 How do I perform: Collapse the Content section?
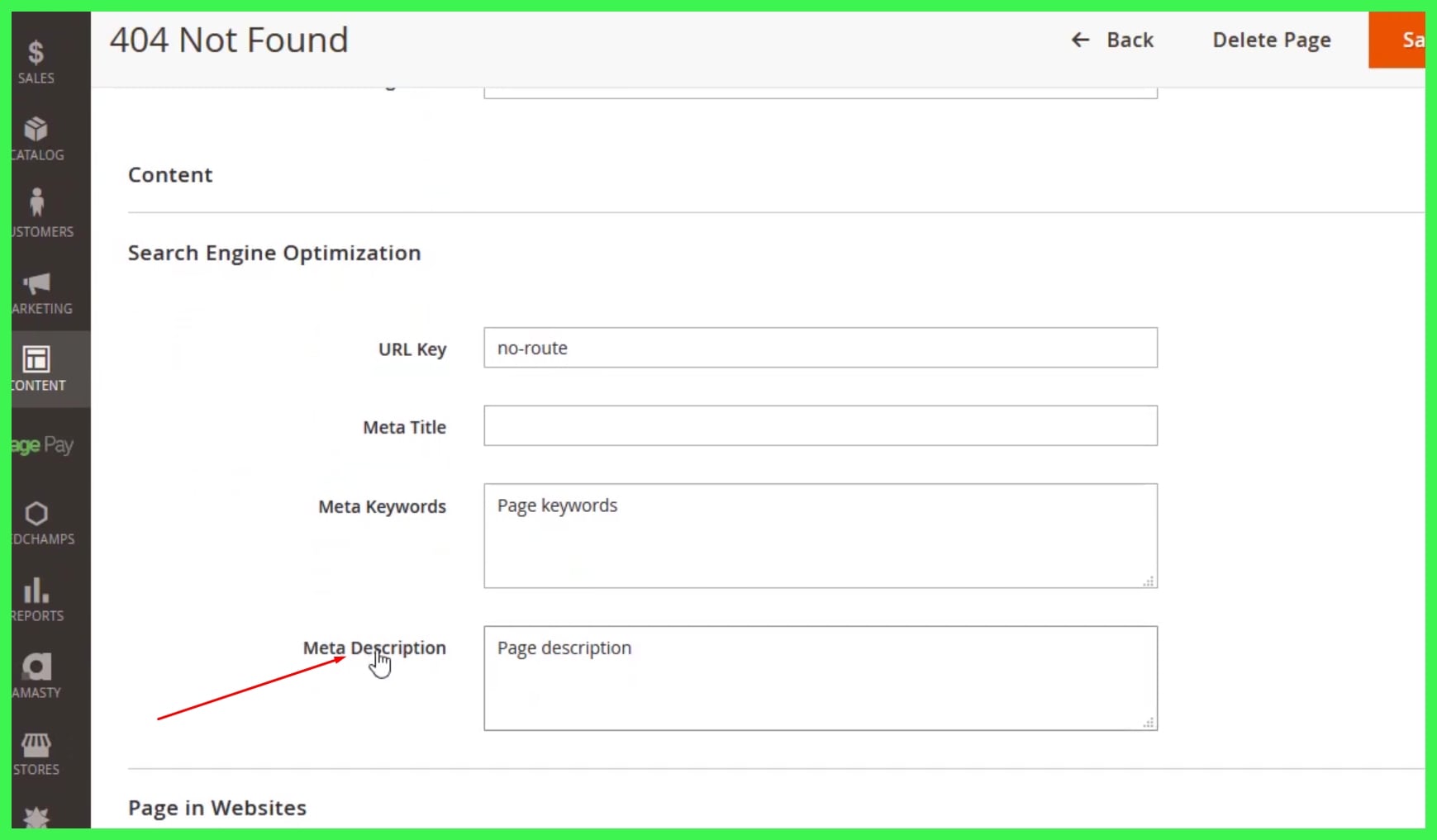pos(170,174)
